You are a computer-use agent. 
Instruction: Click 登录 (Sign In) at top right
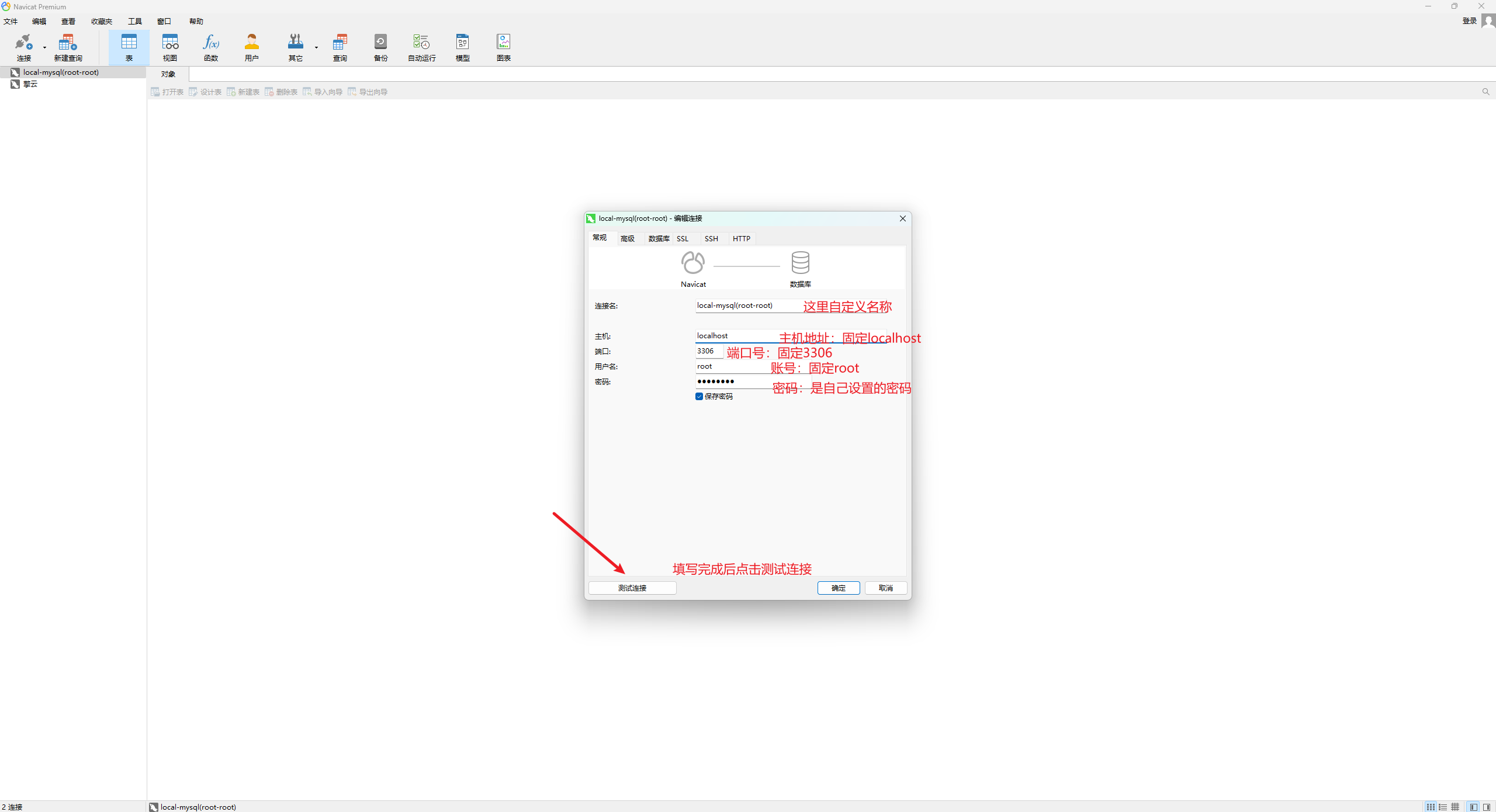tap(1470, 21)
